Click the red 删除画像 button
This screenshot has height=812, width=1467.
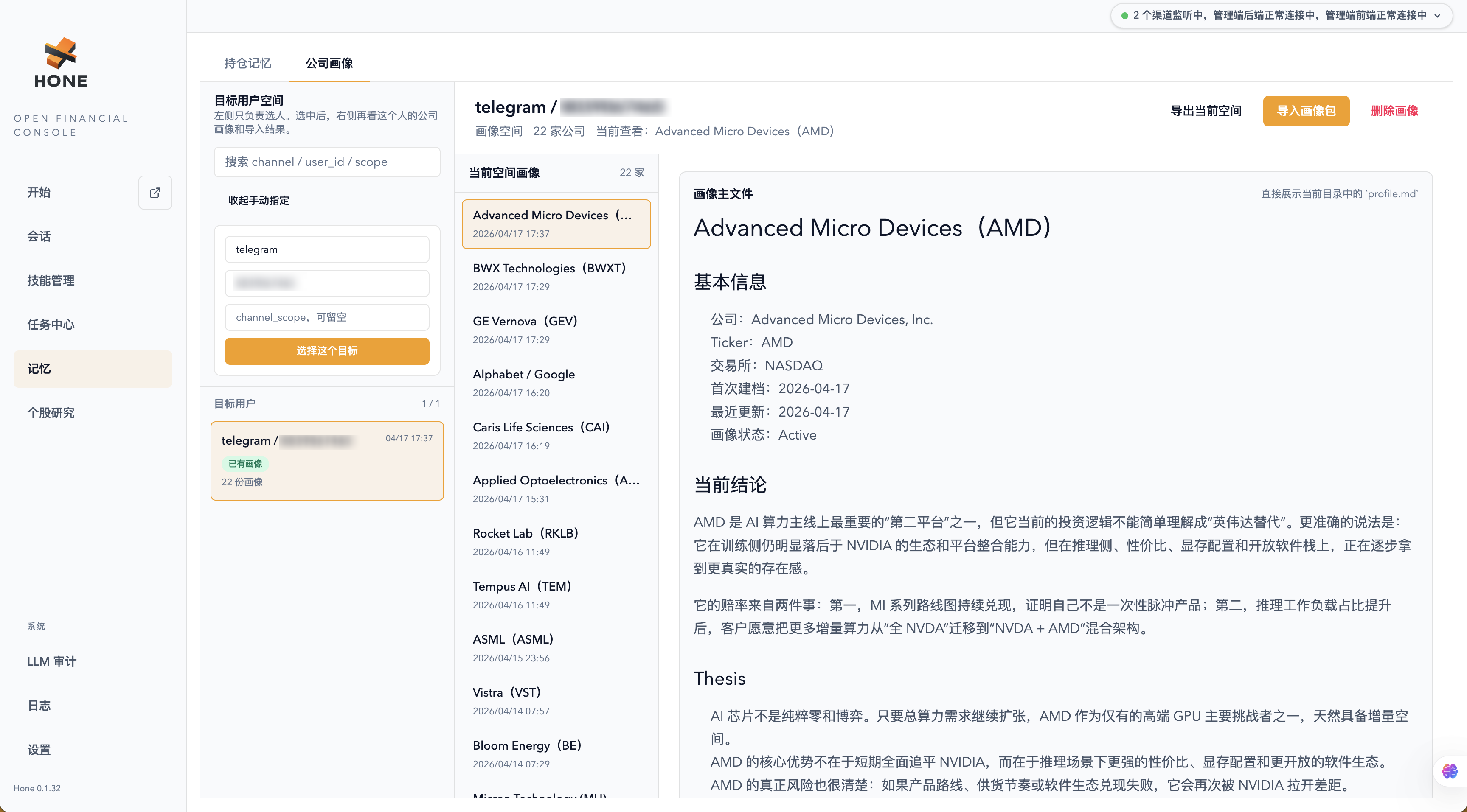[x=1394, y=110]
